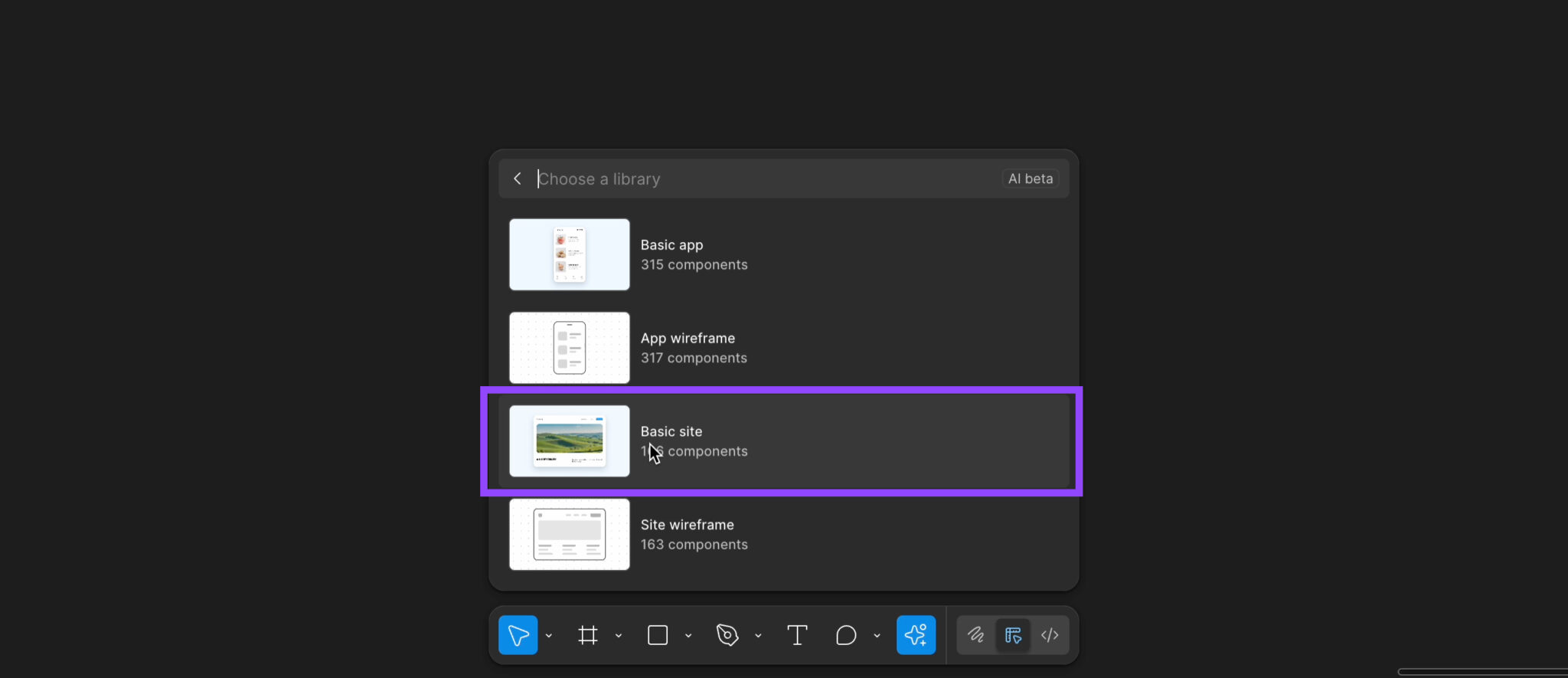Click the AI Actions sparkle icon
The image size is (1568, 678).
click(x=916, y=635)
